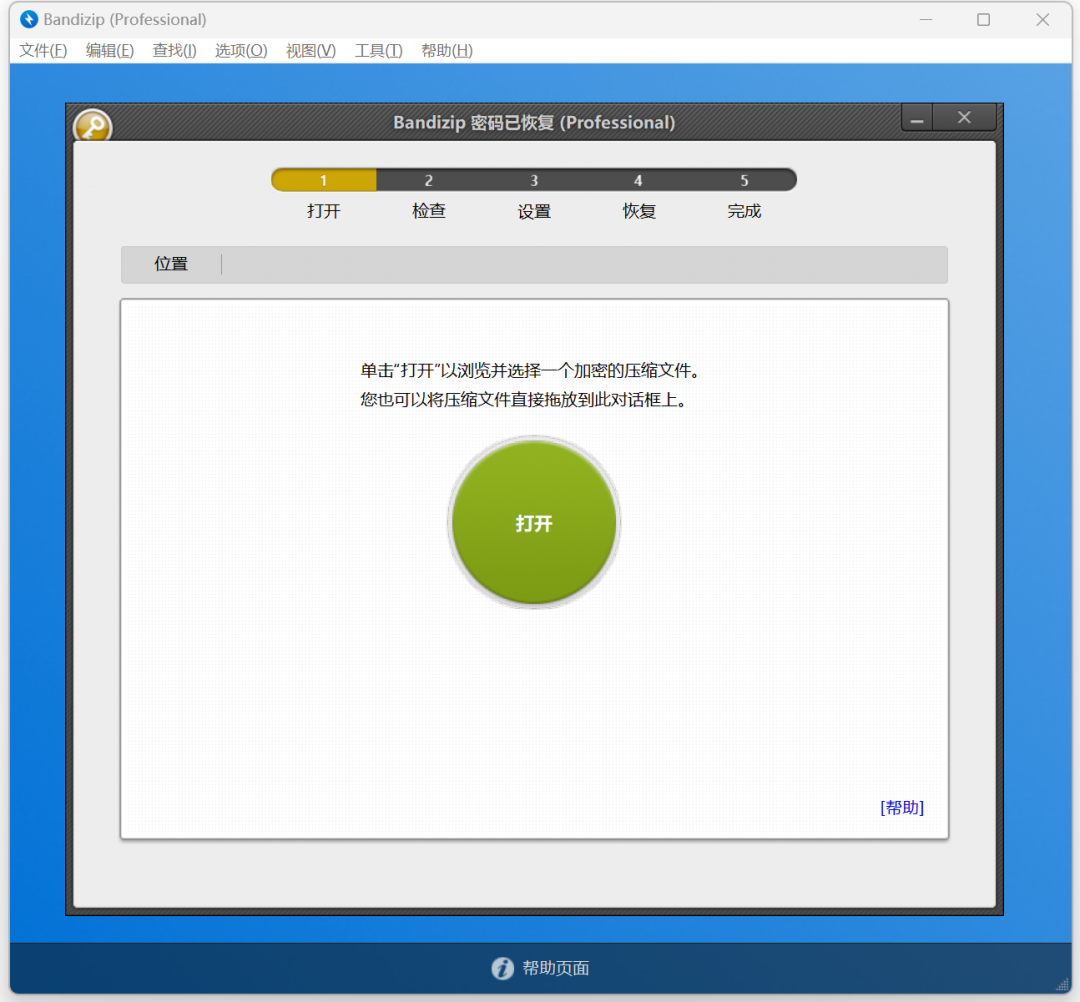Select step 5 完成 in progress bar
This screenshot has width=1080, height=1002.
coord(744,180)
